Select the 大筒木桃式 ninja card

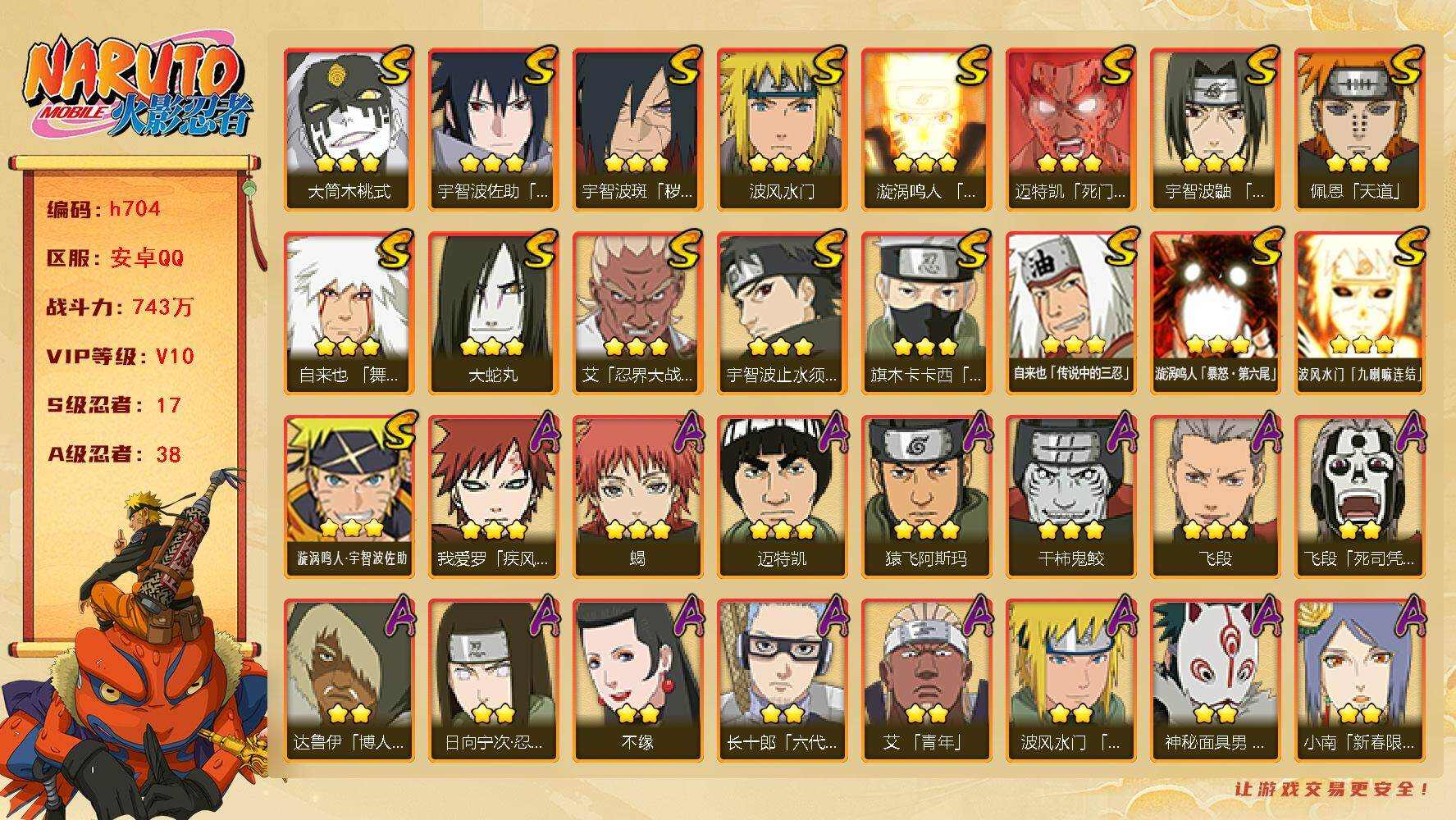pyautogui.click(x=349, y=130)
